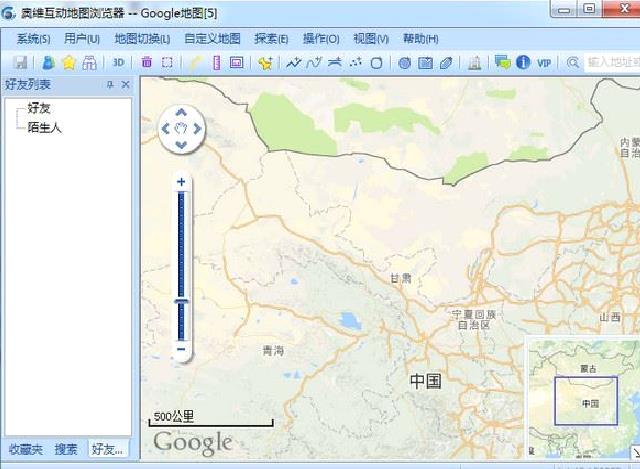Click the save disk icon in toolbar
This screenshot has height=469, width=640.
[x=20, y=62]
